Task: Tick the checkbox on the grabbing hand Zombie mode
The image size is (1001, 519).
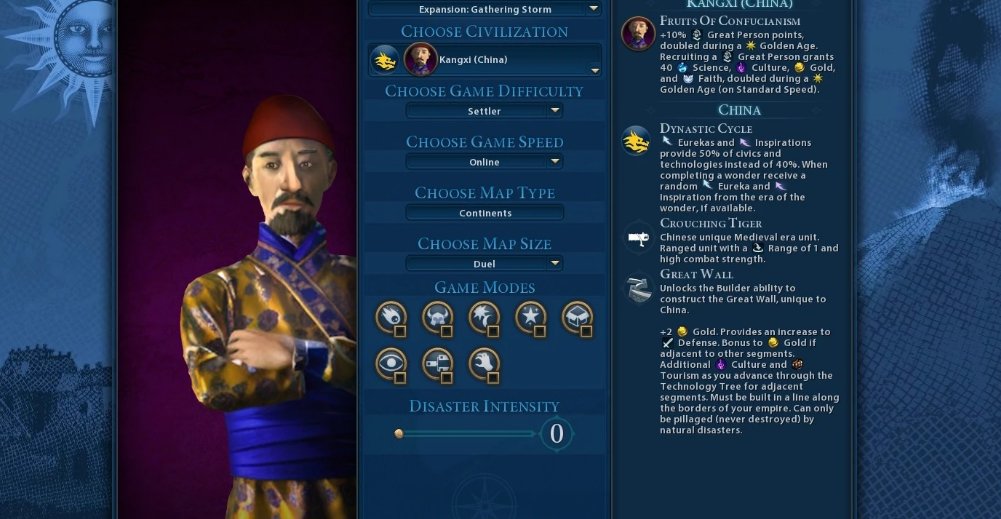Action: [493, 378]
